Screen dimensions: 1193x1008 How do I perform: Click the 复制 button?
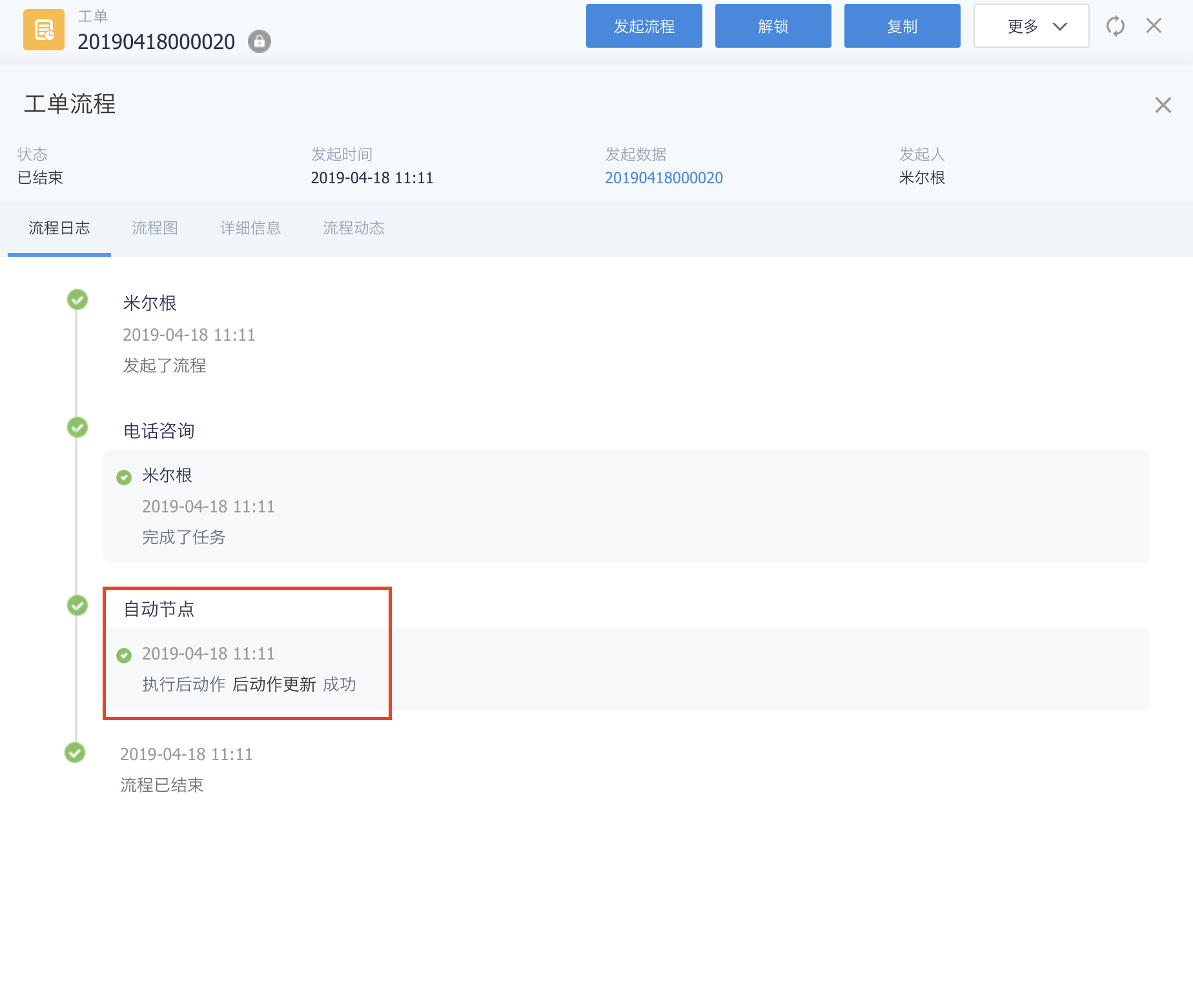pos(902,26)
